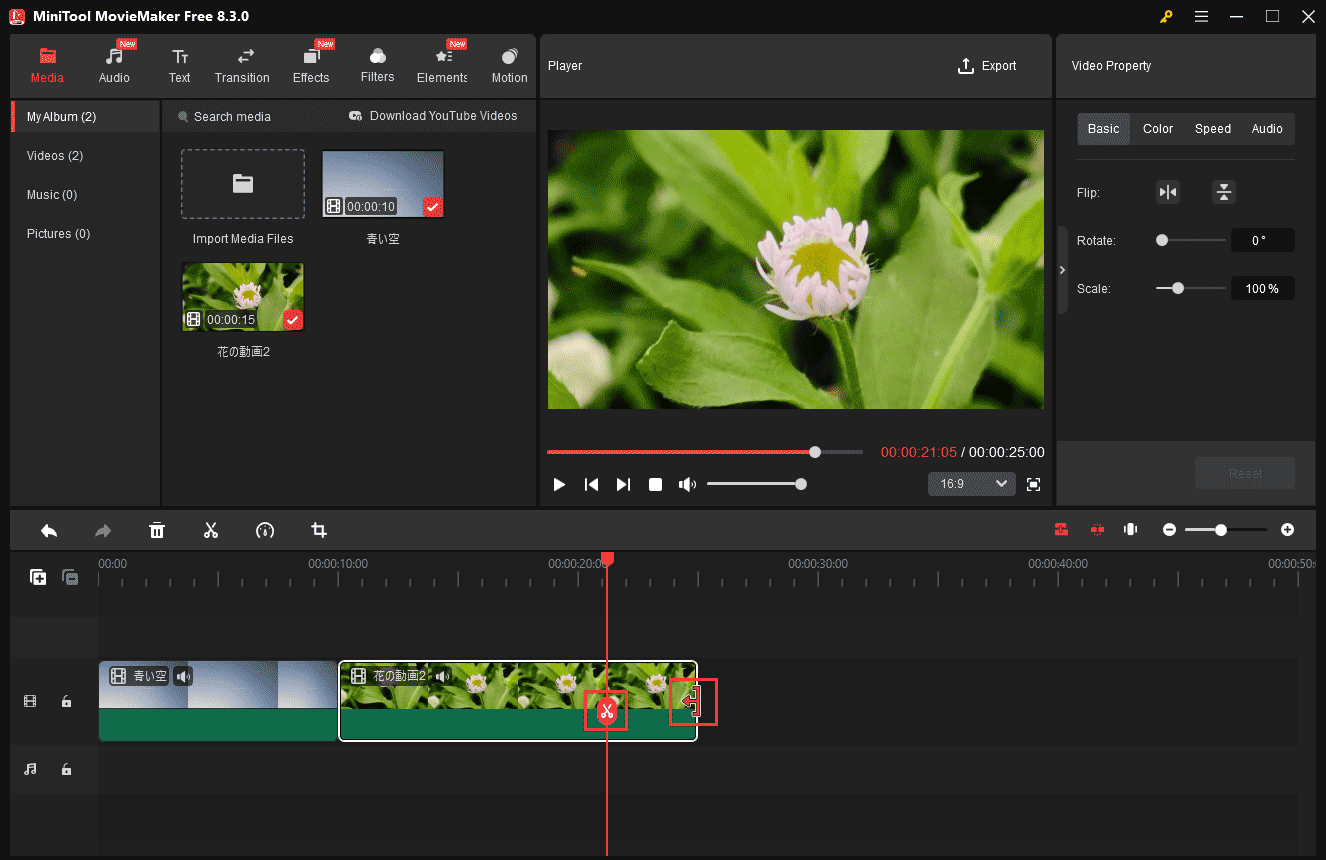Screen dimensions: 1326x860
Task: Open the Speed tool in toolbar
Action: click(x=265, y=530)
